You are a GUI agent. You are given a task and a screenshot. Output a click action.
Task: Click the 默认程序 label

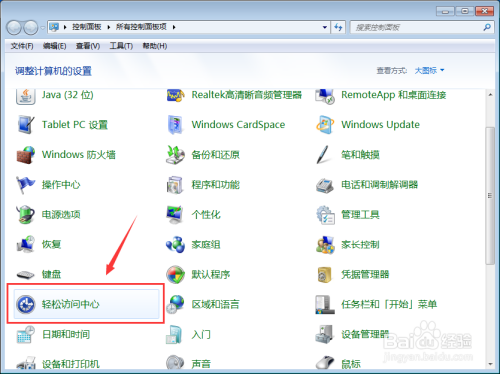pyautogui.click(x=211, y=274)
